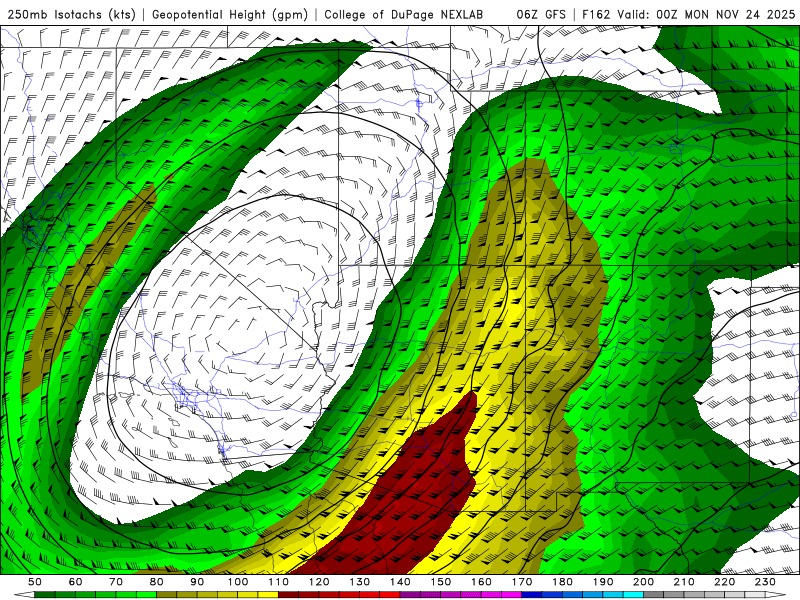800x600 pixels.
Task: Click the 200 value on the legend scale
Action: [x=643, y=582]
